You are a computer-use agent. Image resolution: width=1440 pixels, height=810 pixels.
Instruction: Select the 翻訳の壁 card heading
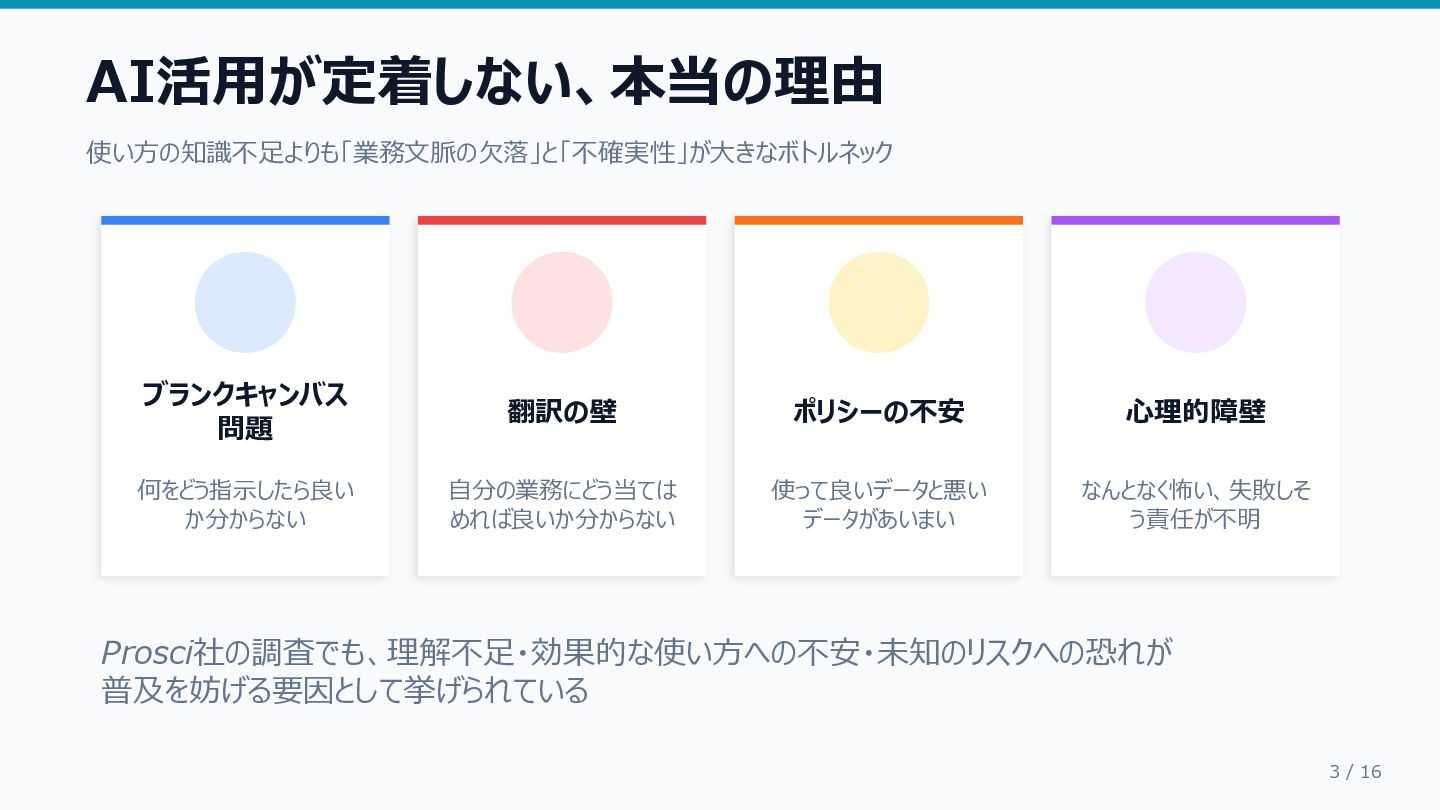(x=562, y=411)
